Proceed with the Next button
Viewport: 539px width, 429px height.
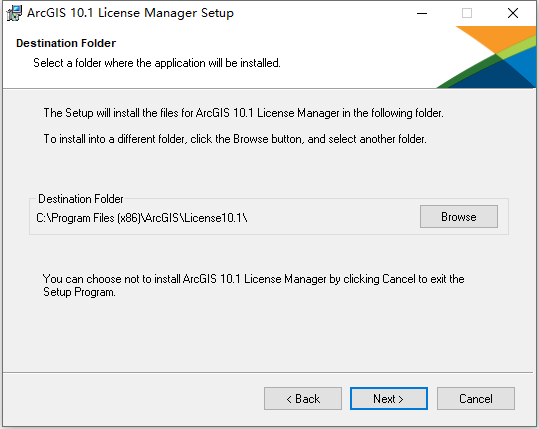[x=389, y=399]
